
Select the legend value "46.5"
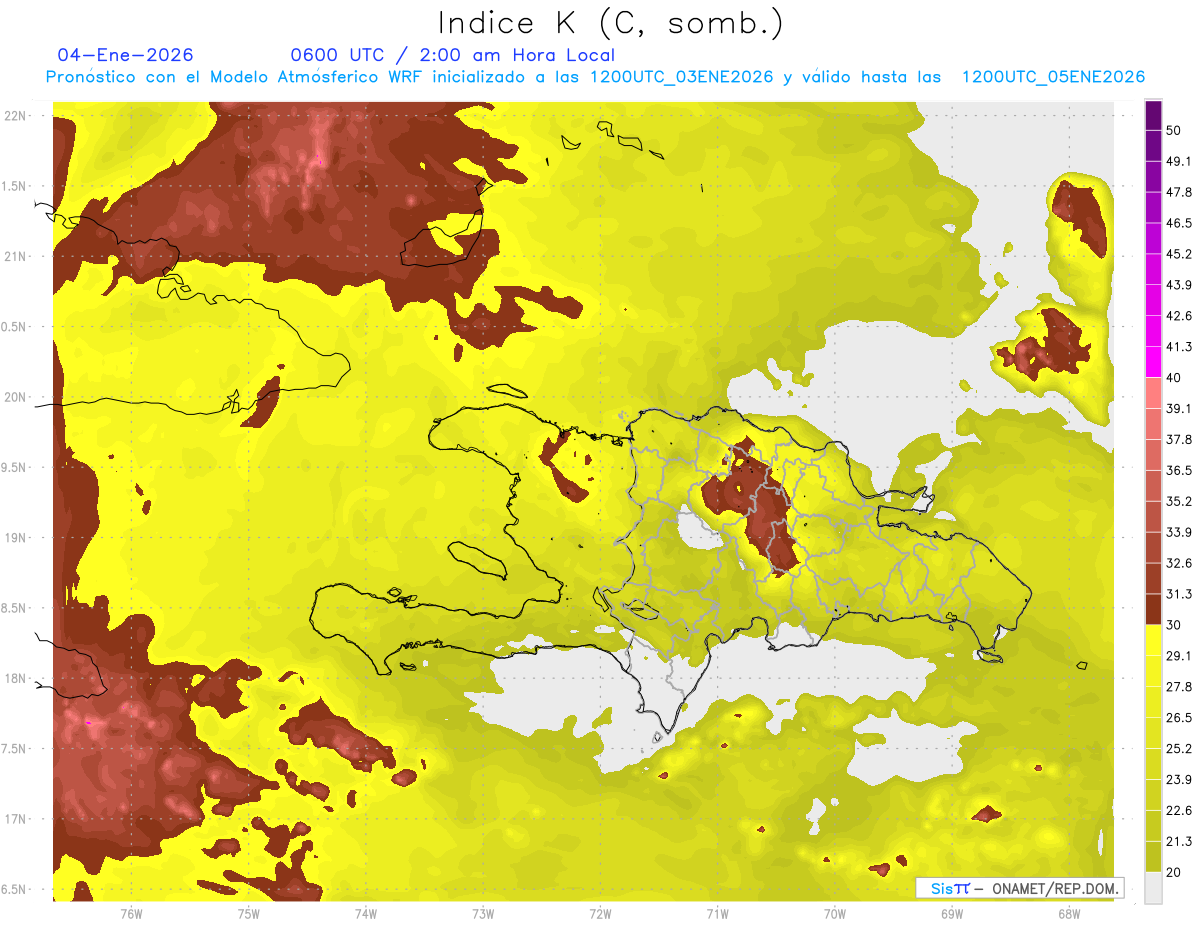tap(1178, 223)
